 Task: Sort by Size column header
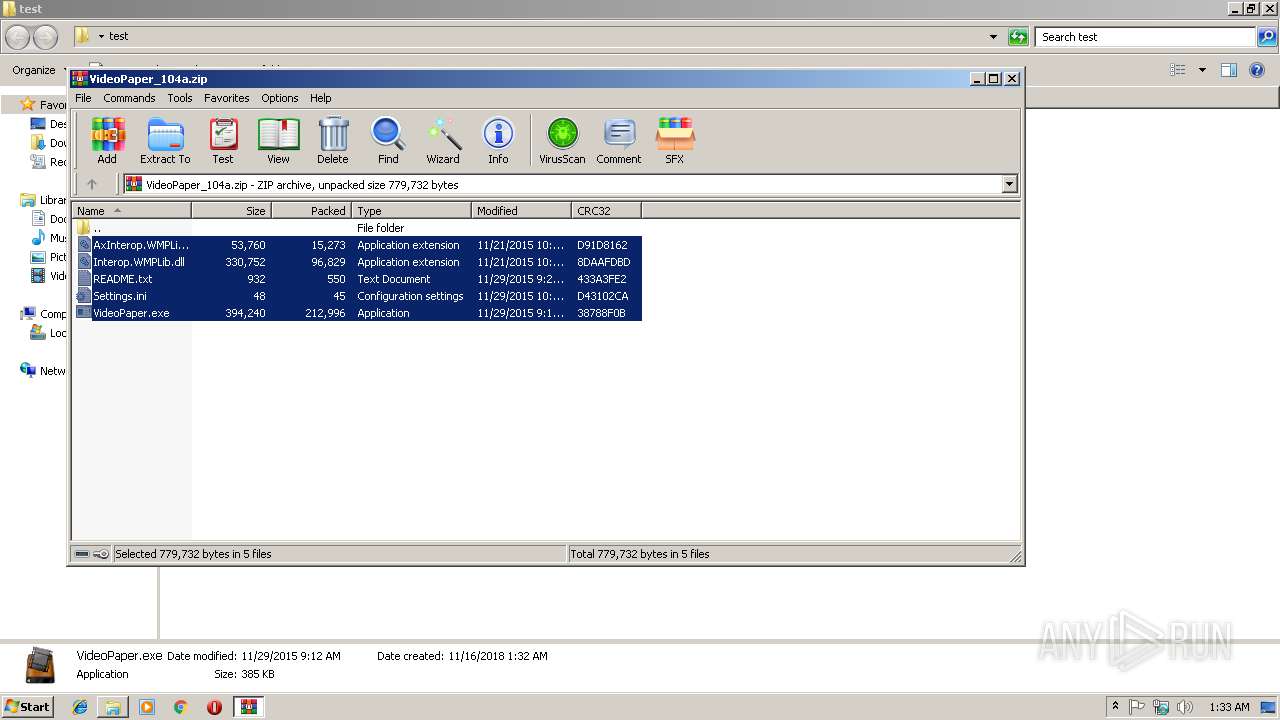[x=231, y=211]
